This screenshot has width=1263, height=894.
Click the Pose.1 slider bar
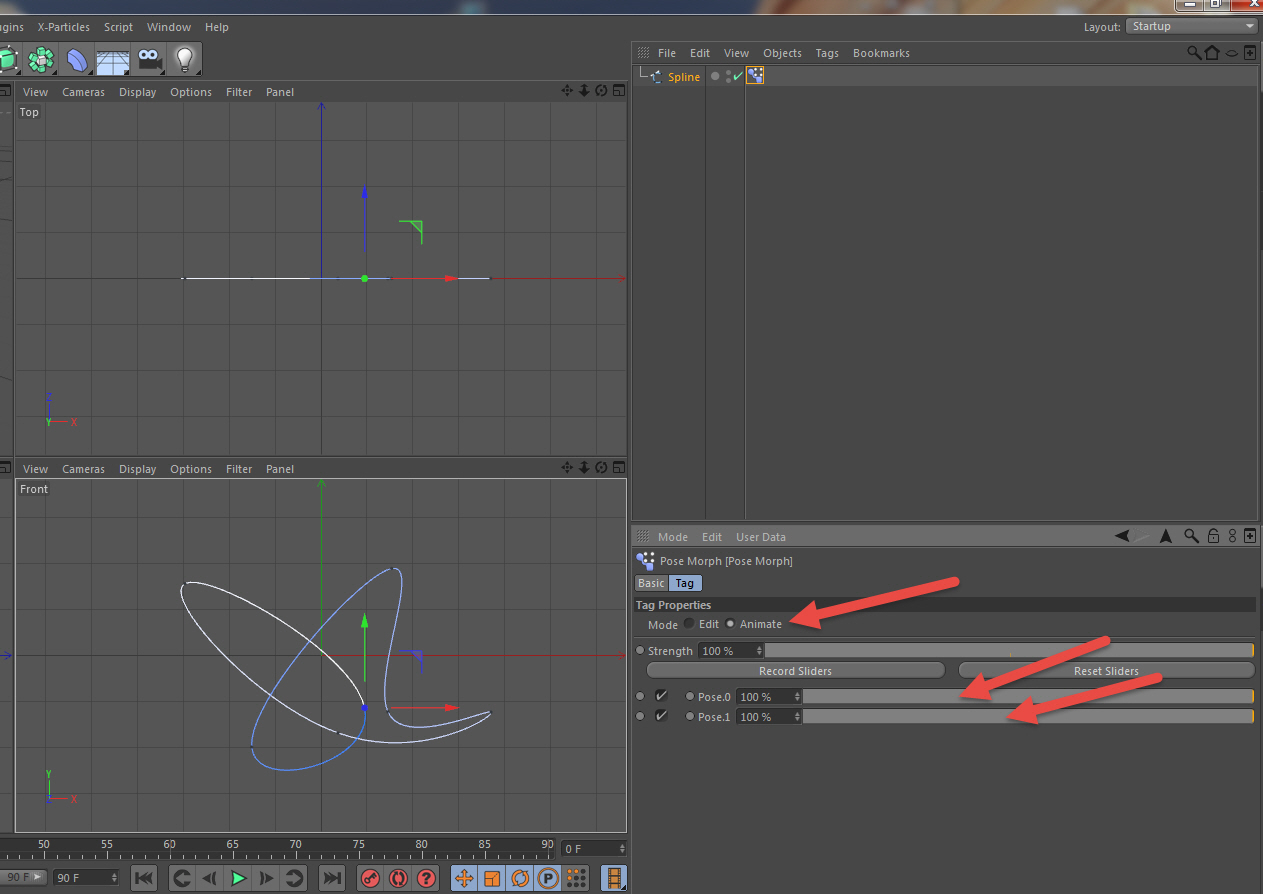tap(1028, 716)
